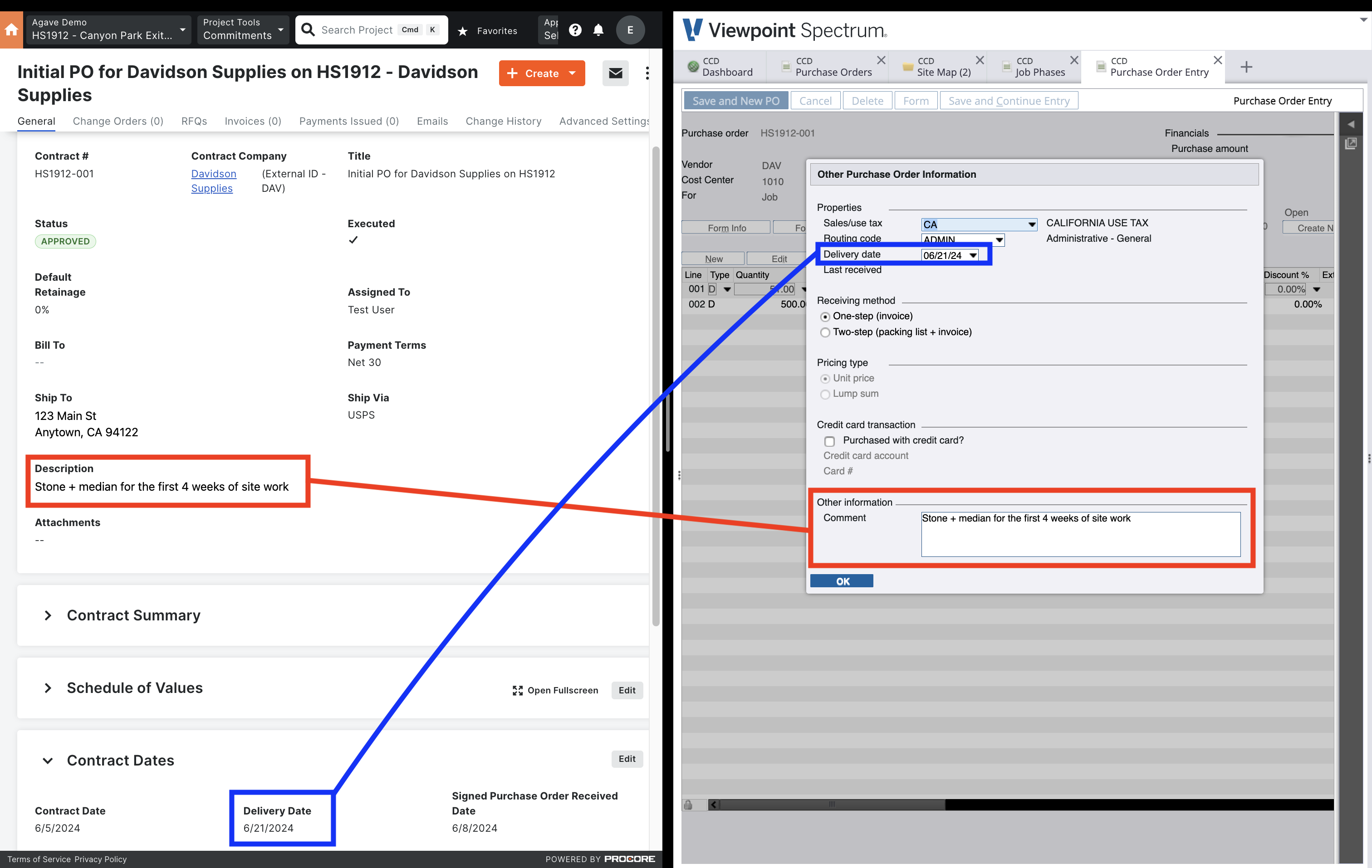Switch to Change Orders (0) tab
The height and width of the screenshot is (868, 1372).
point(118,122)
